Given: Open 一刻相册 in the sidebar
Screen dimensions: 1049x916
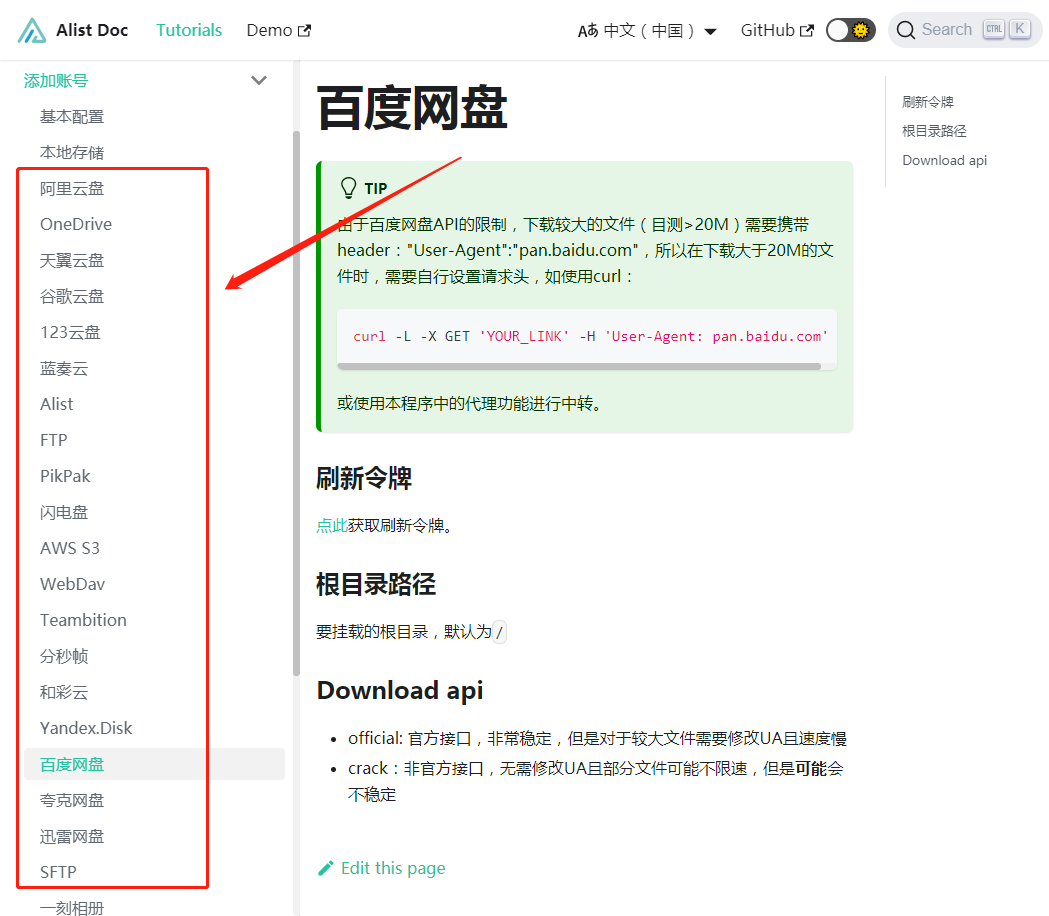Looking at the screenshot, I should (x=72, y=908).
